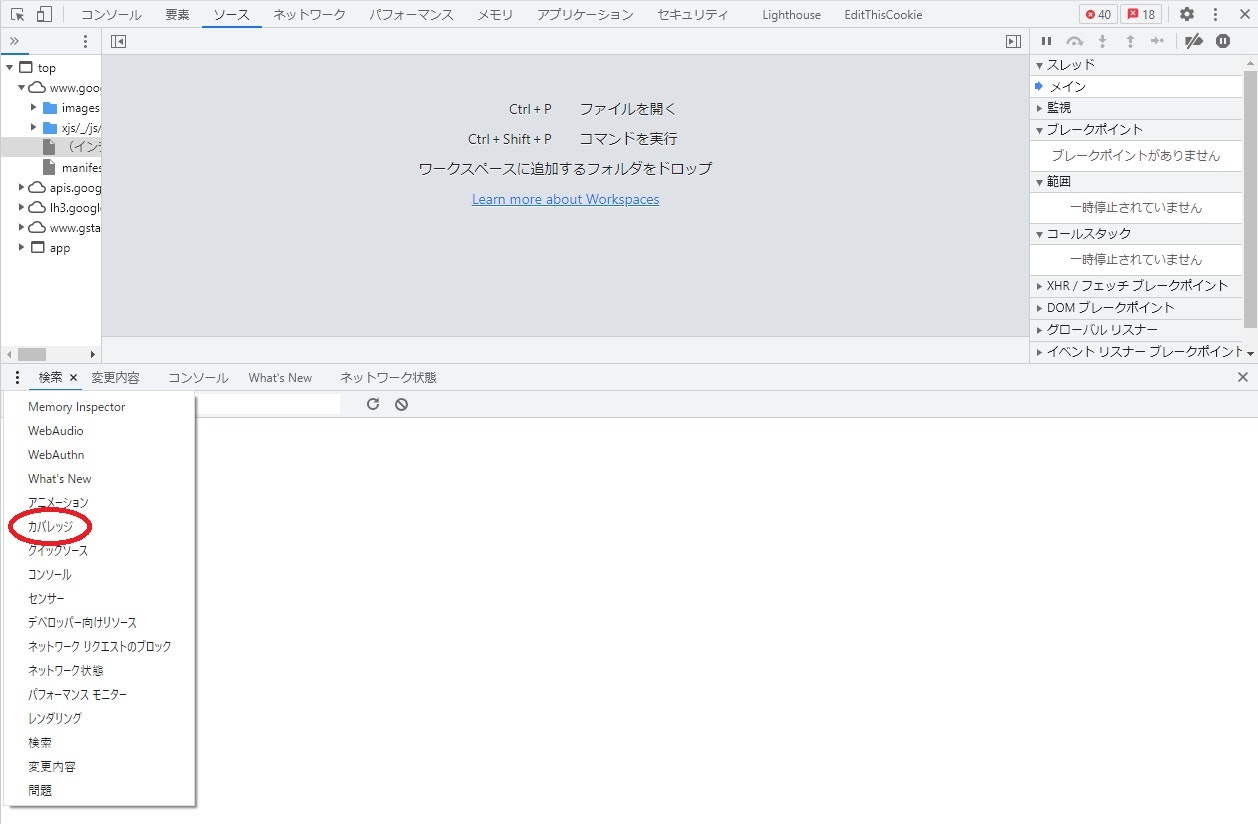Image resolution: width=1258 pixels, height=824 pixels.
Task: Switch to コンソール main tab
Action: click(x=111, y=14)
